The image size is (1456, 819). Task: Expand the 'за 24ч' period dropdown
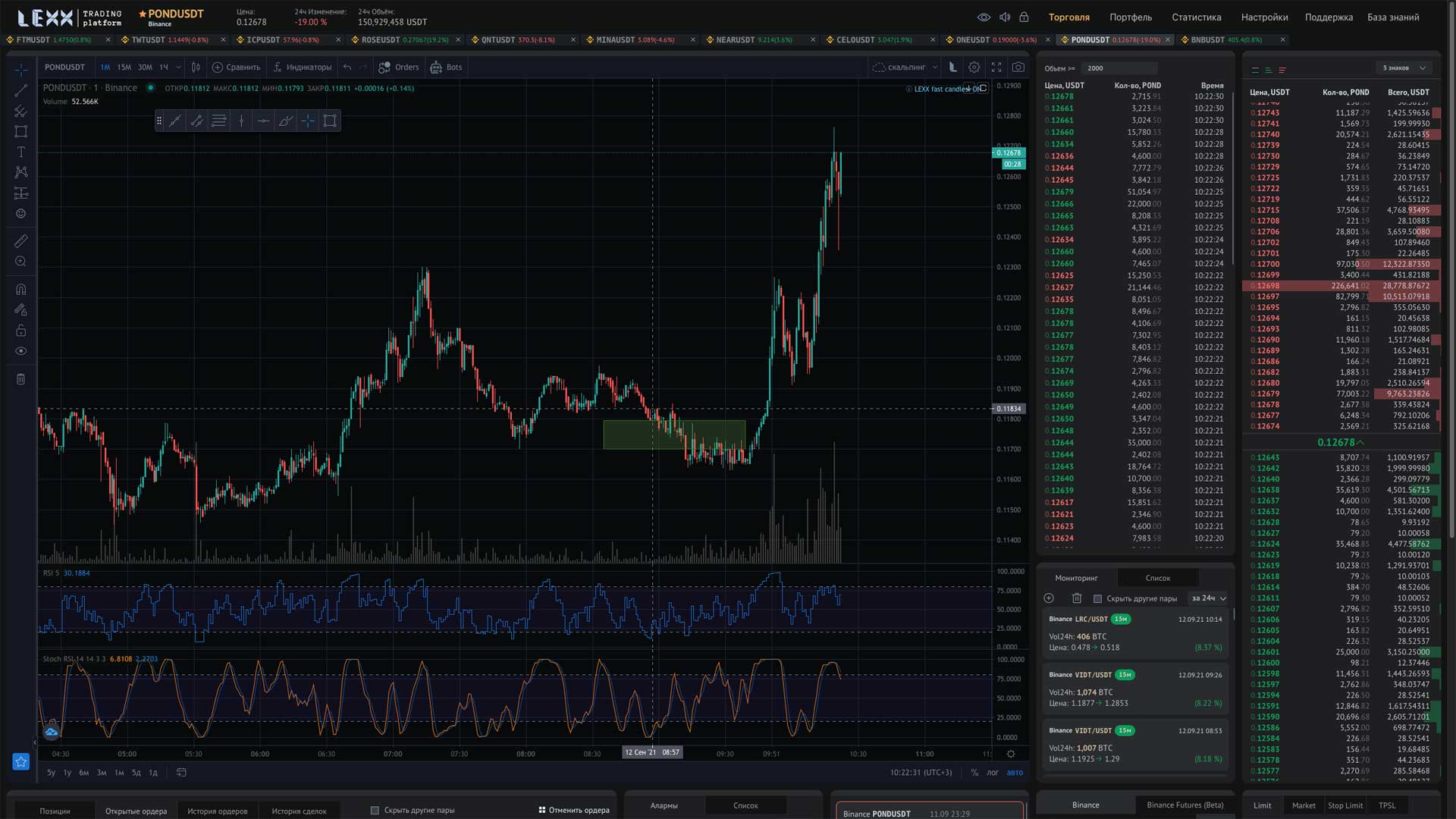tap(1208, 598)
